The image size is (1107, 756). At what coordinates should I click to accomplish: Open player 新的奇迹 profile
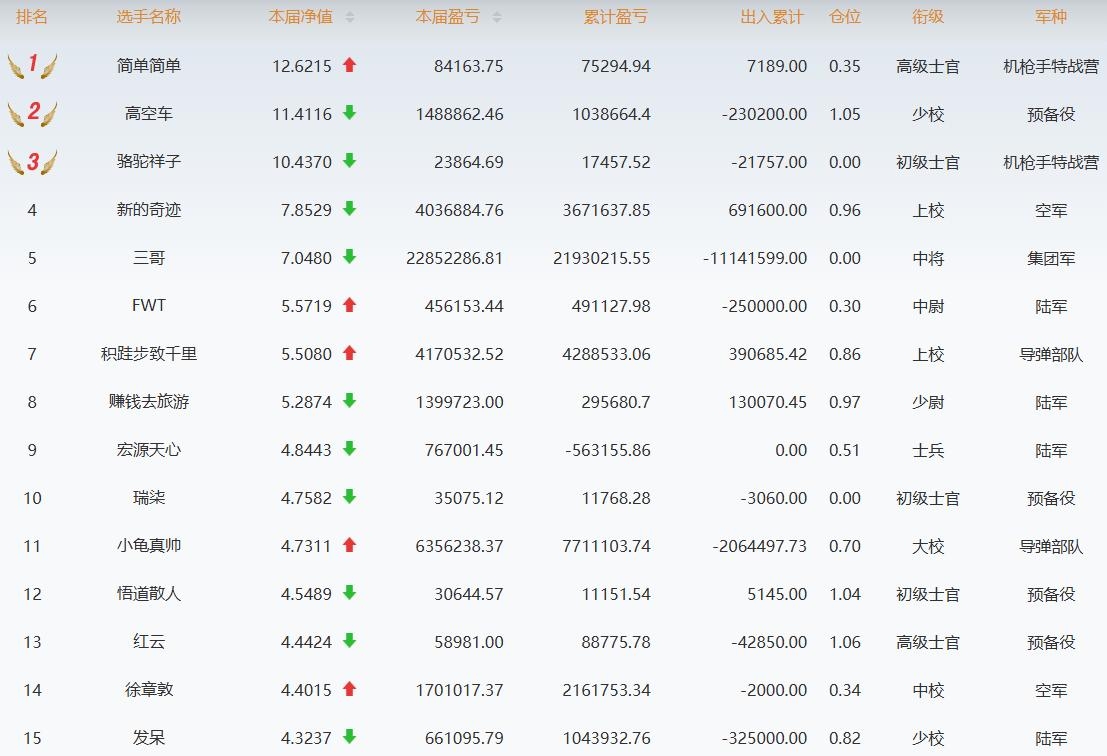(x=149, y=210)
